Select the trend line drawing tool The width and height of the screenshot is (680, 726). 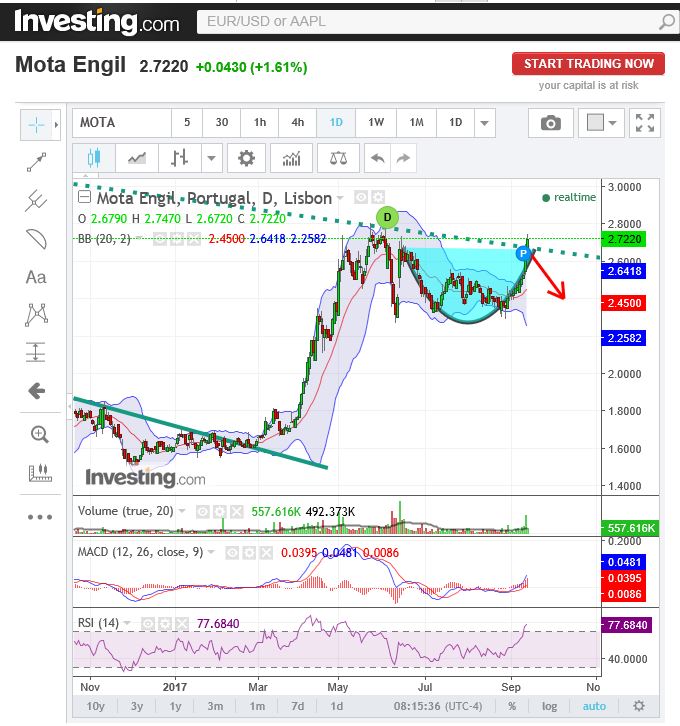(36, 163)
